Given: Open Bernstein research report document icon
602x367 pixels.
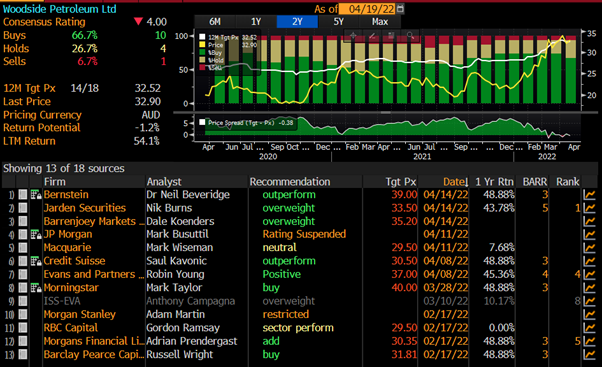Looking at the screenshot, I should pos(36,195).
